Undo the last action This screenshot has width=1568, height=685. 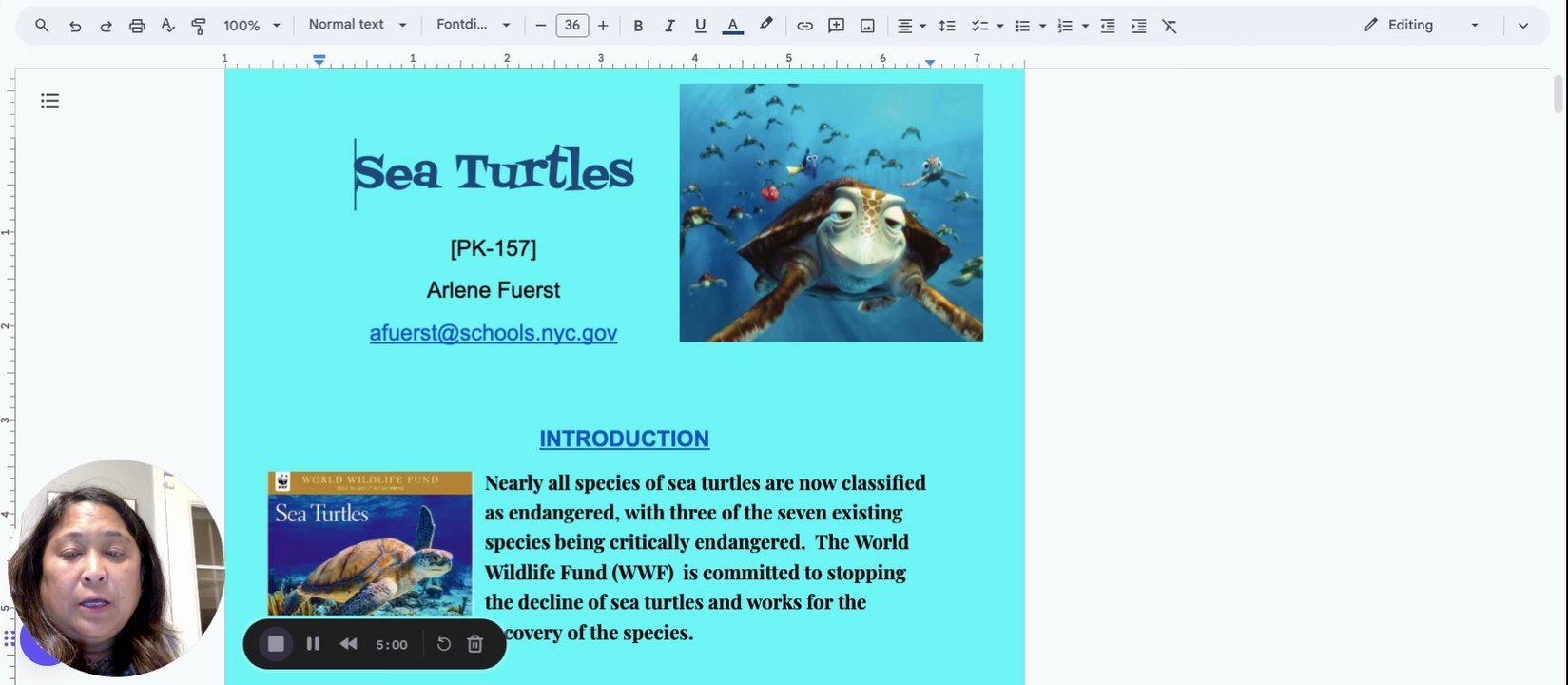pos(75,26)
